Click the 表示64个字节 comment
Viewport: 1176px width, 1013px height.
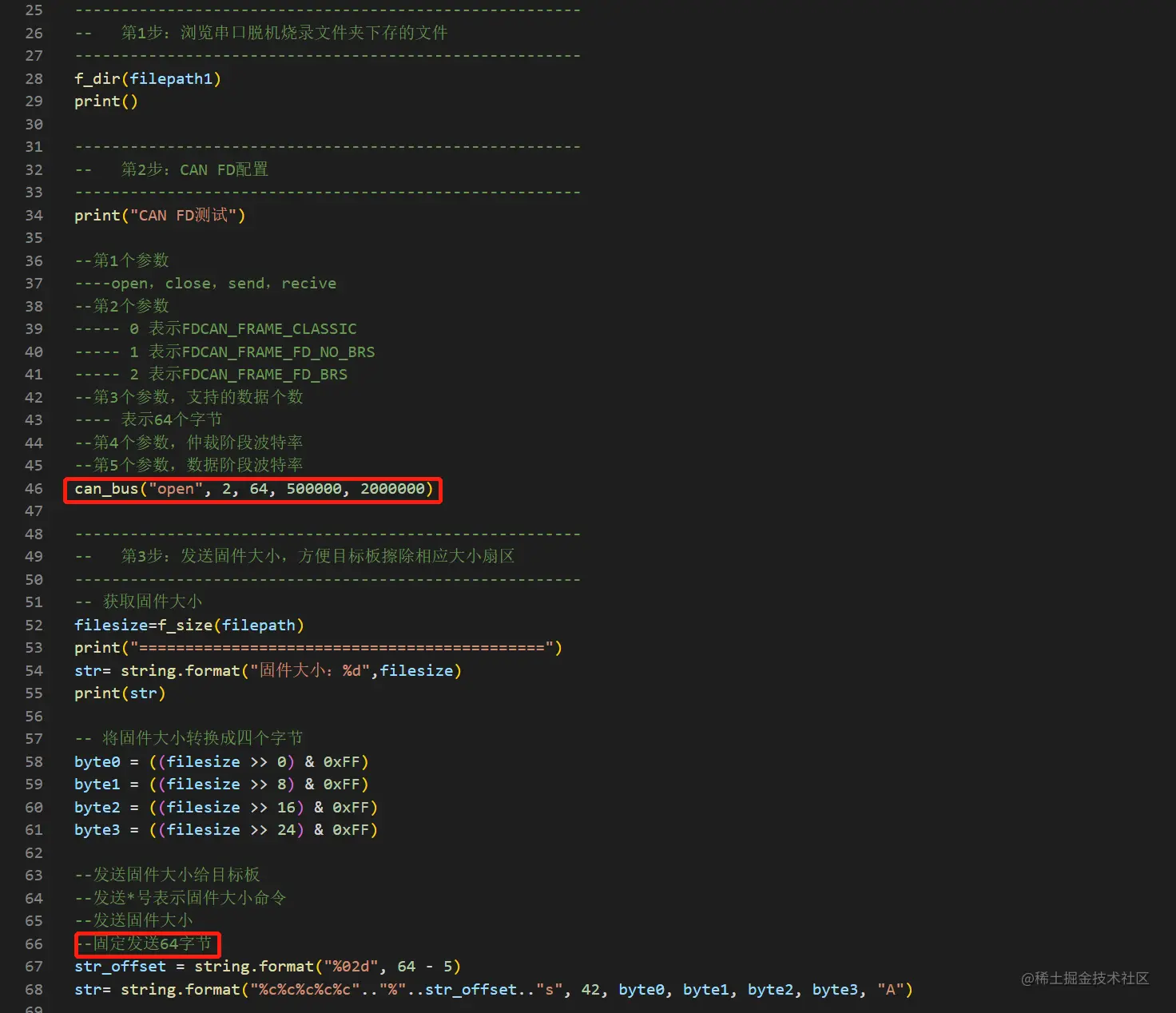coord(149,419)
